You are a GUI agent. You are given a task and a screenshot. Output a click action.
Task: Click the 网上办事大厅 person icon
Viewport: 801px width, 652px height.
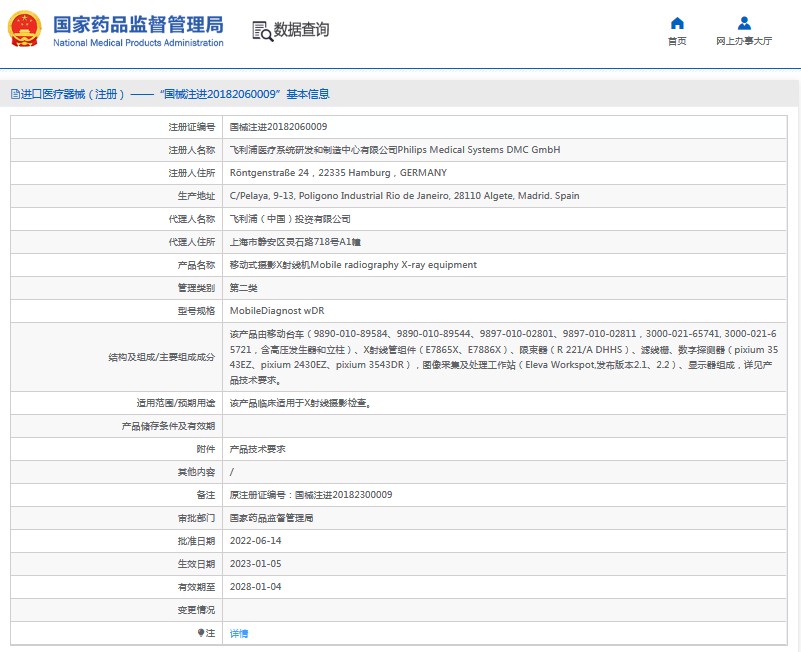pyautogui.click(x=744, y=23)
